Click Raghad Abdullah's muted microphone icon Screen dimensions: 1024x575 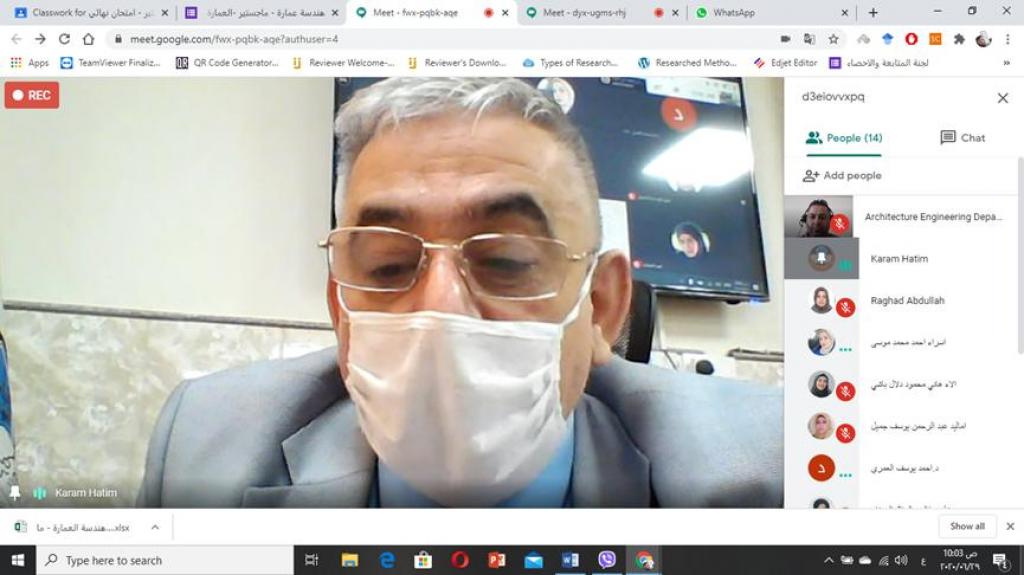tap(845, 307)
